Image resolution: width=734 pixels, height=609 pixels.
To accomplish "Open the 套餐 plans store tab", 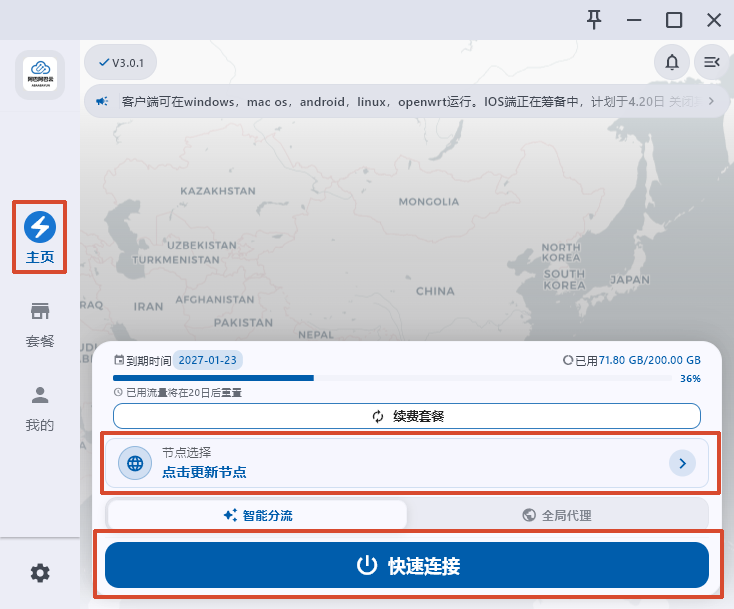I will pos(40,325).
